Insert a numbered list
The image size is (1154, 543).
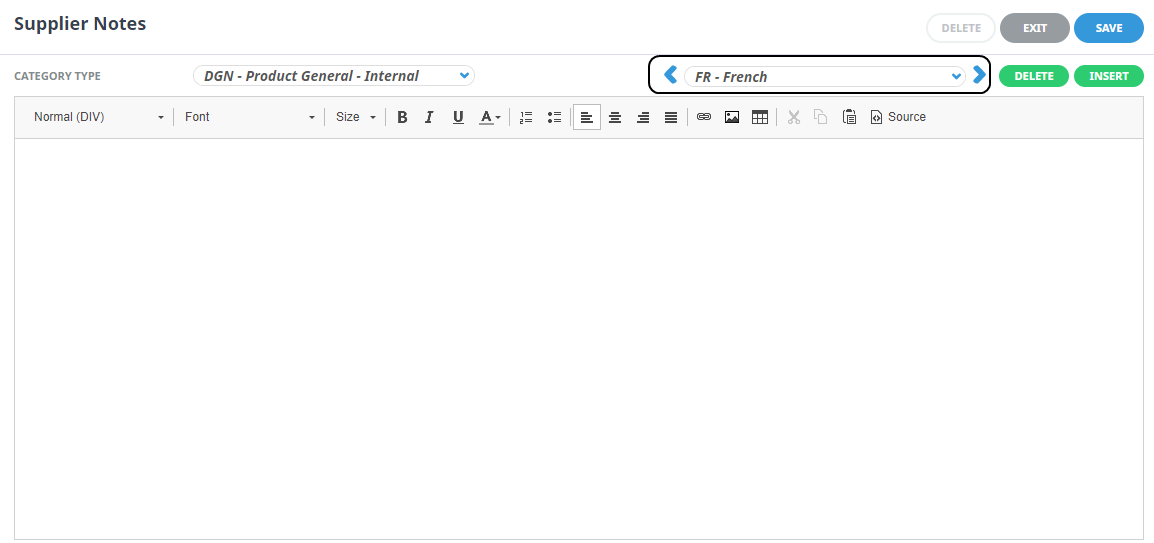coord(525,117)
